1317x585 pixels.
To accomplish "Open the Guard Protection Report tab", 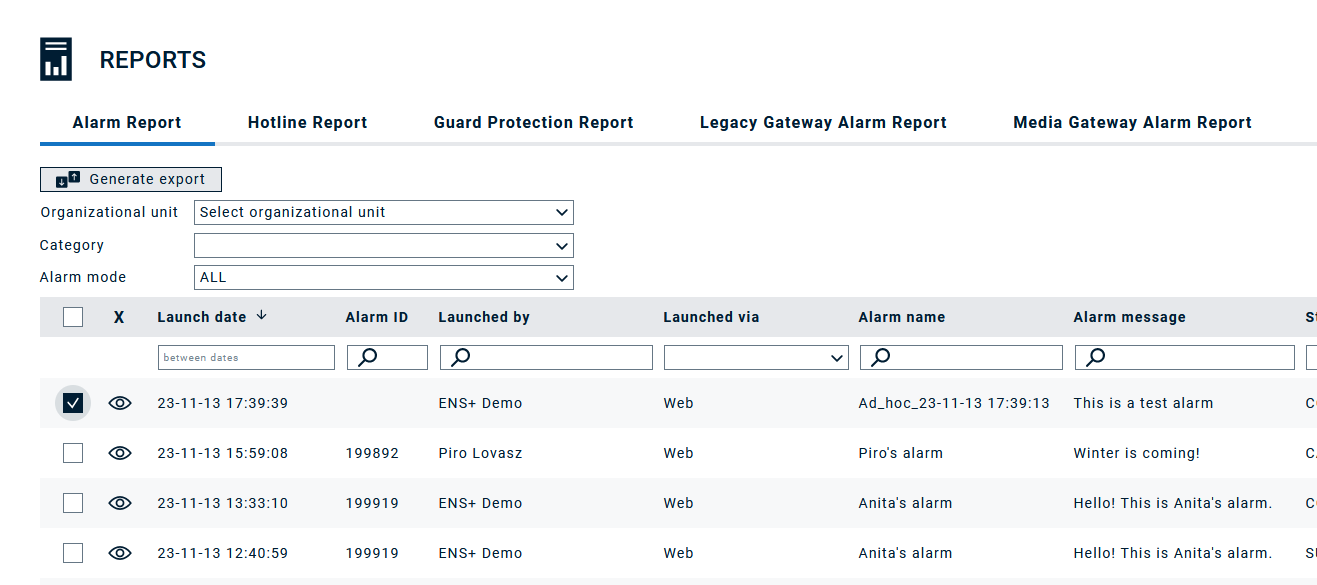I will (534, 123).
